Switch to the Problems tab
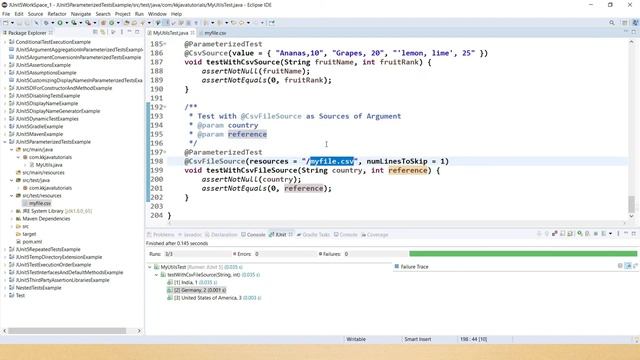640x360 pixels. 161,235
